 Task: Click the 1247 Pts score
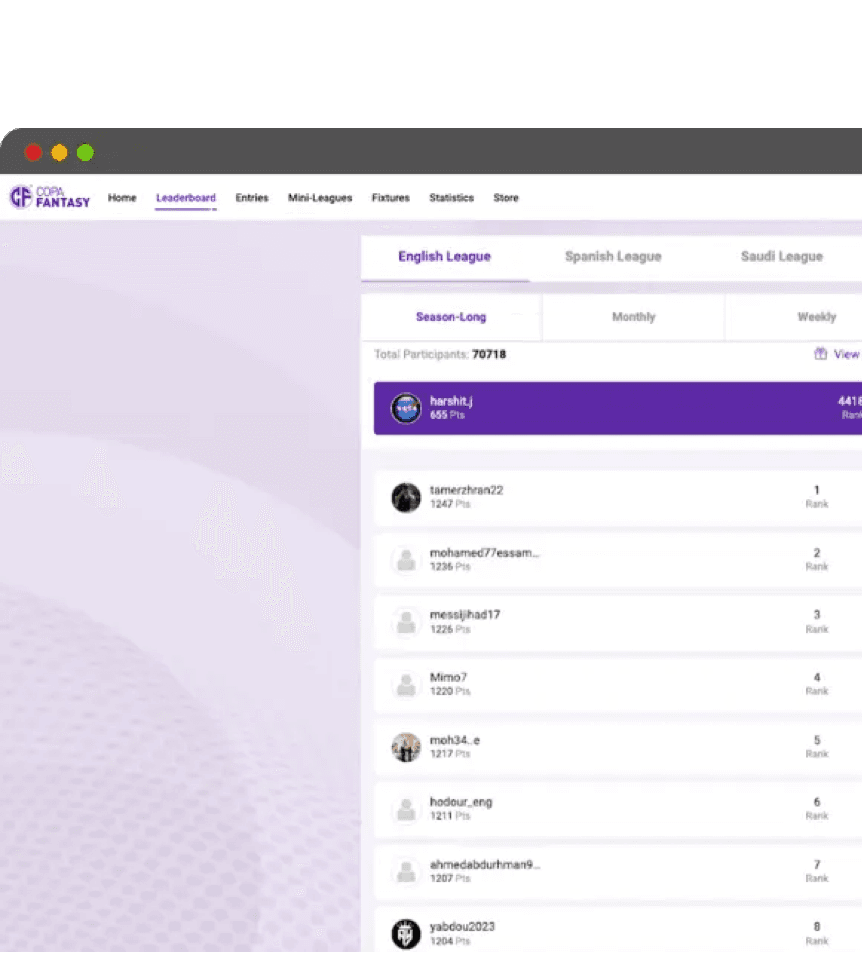coord(450,504)
